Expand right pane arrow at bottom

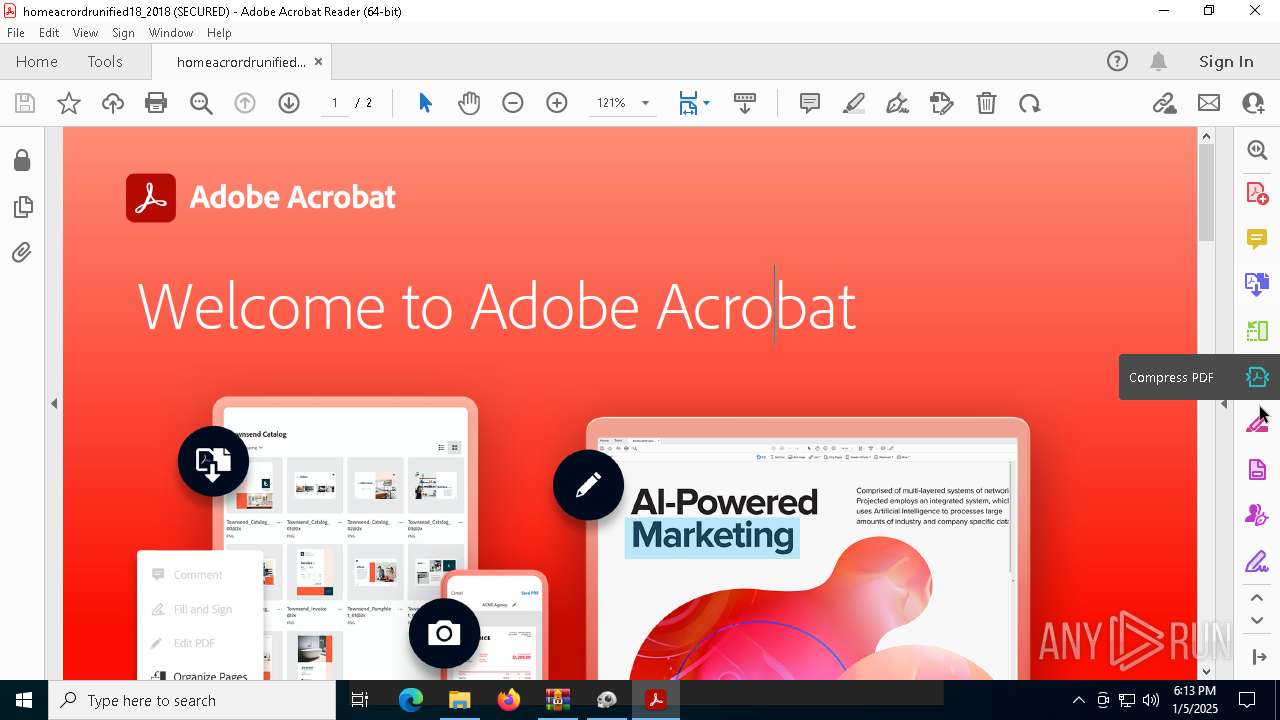(1259, 657)
